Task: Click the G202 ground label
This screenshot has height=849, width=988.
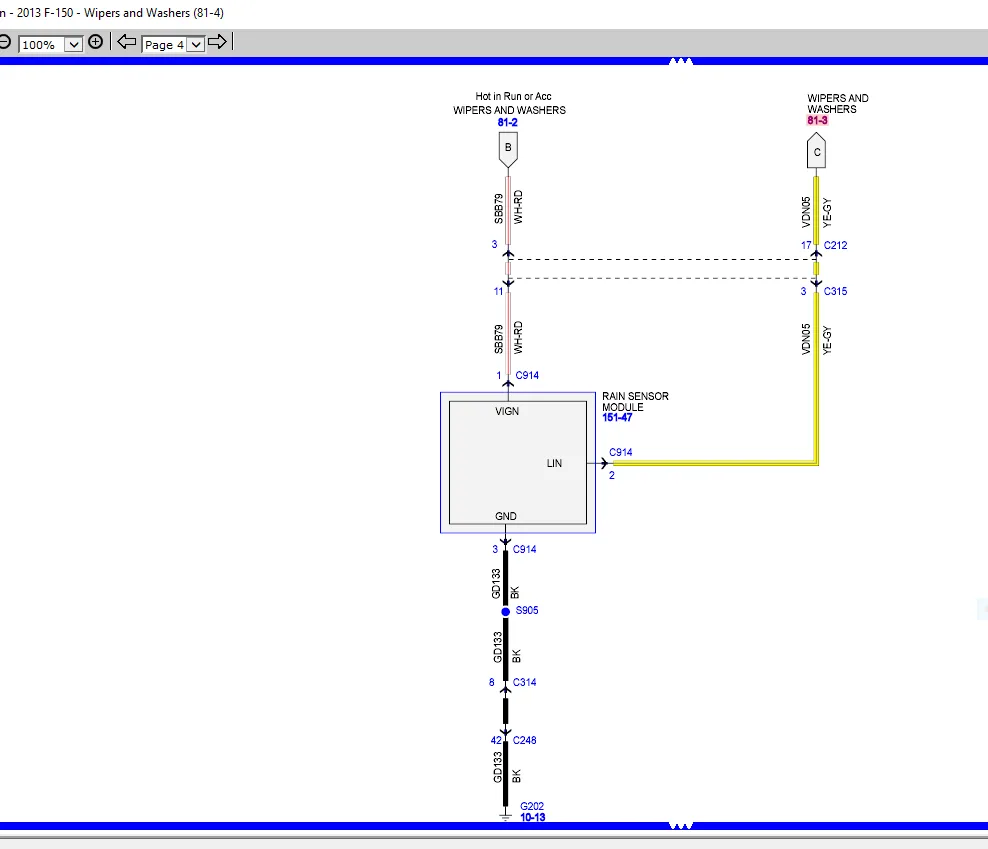Action: (532, 806)
